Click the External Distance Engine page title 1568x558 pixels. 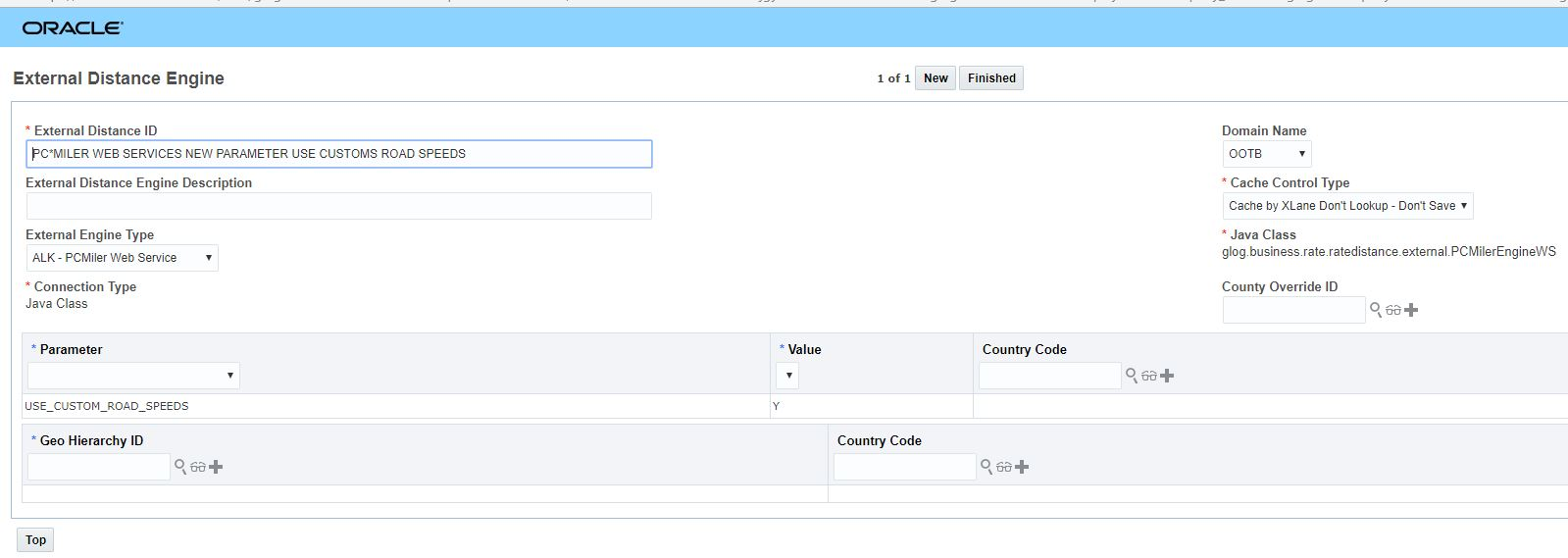coord(119,78)
